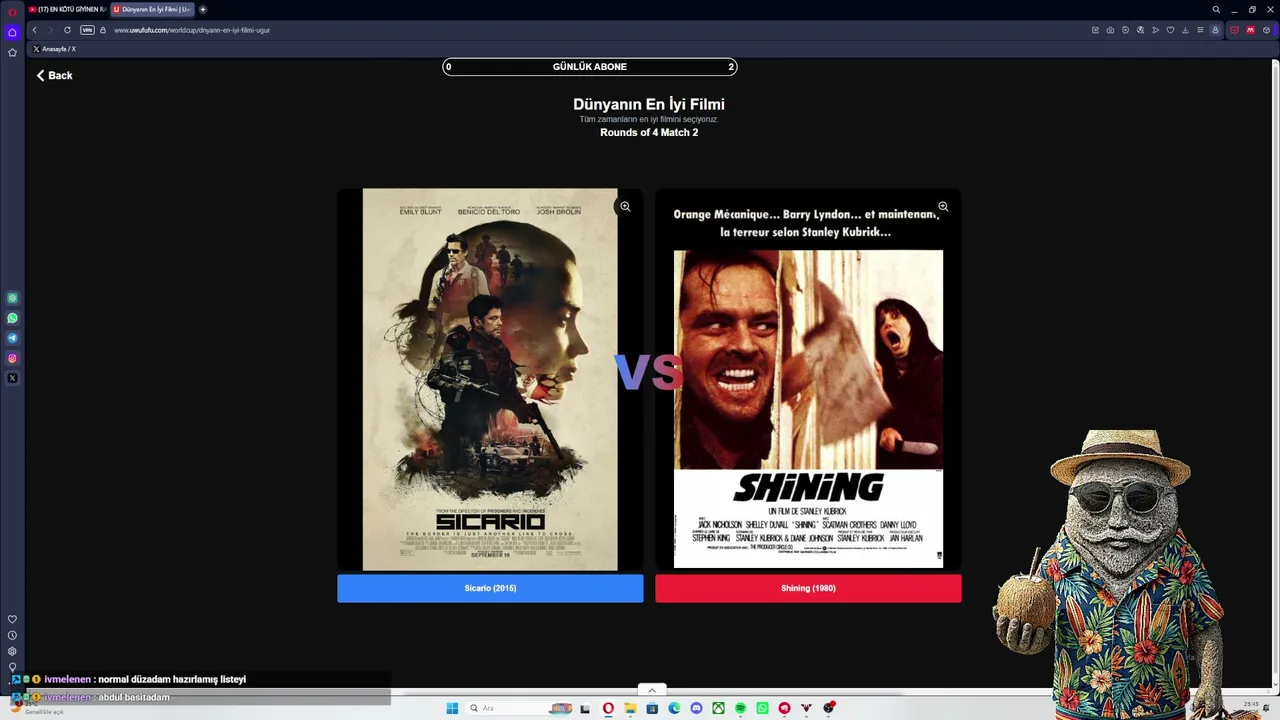
Task: Open File Explorer from the taskbar
Action: [x=630, y=708]
